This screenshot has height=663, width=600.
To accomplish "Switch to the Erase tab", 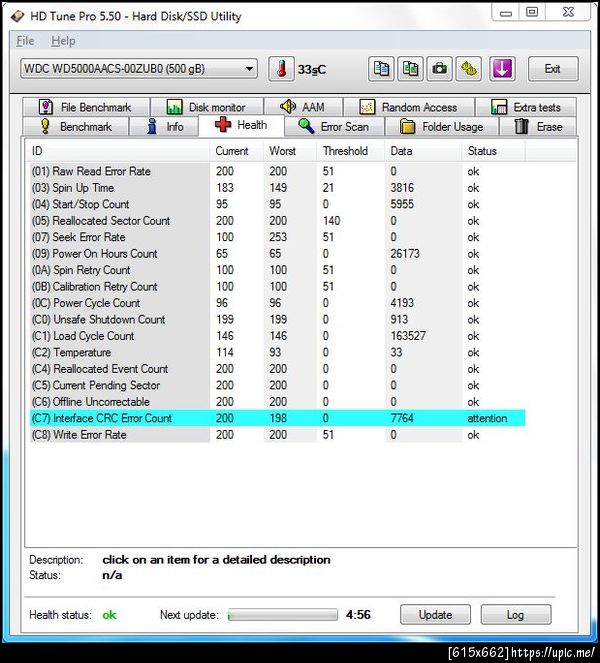I will tap(538, 126).
